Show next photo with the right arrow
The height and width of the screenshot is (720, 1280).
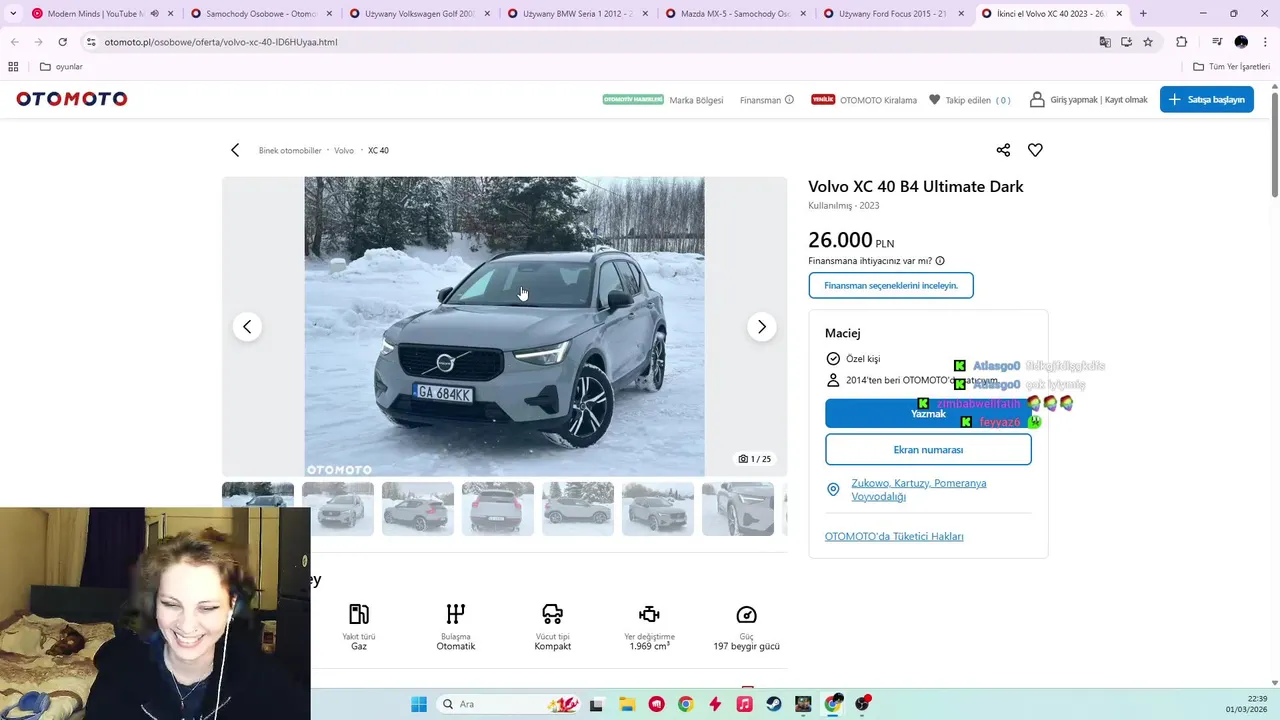(x=761, y=327)
